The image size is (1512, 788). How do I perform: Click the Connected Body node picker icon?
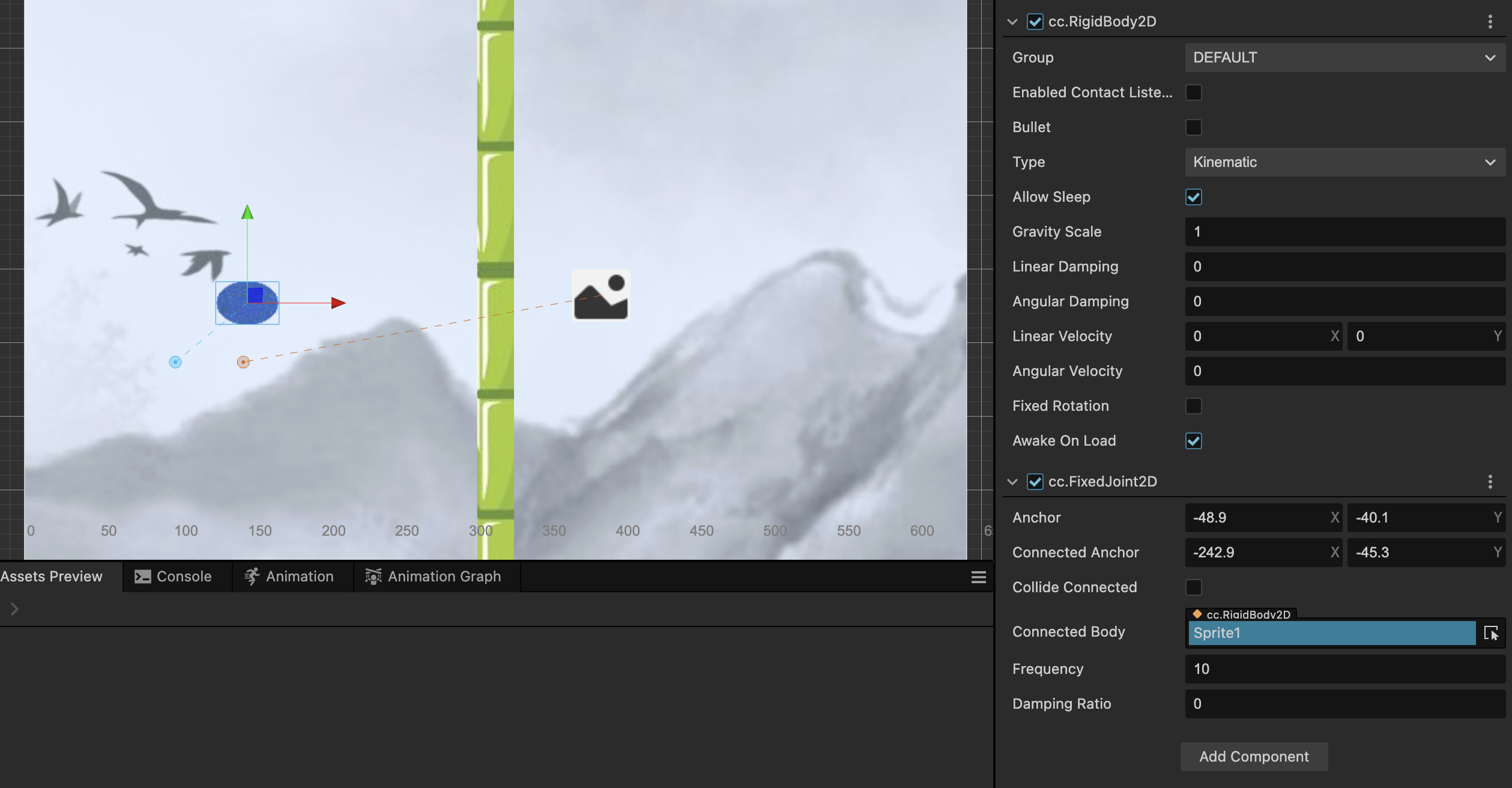click(x=1490, y=633)
